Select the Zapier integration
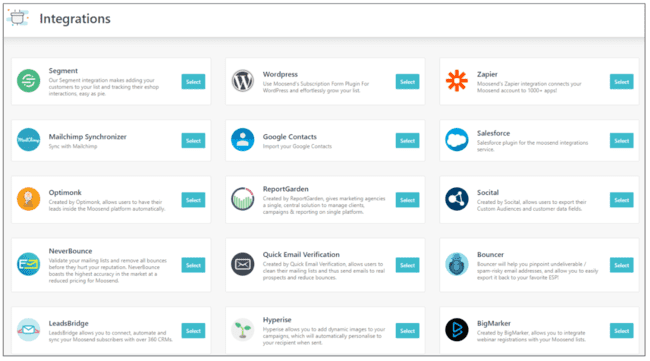Screen dimensions: 650x361 [x=621, y=82]
